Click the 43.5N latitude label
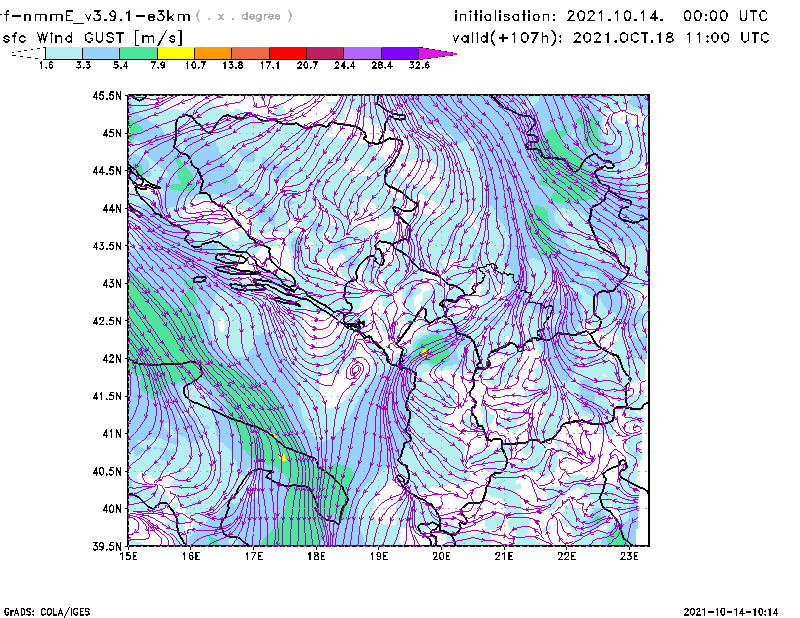 pos(107,246)
